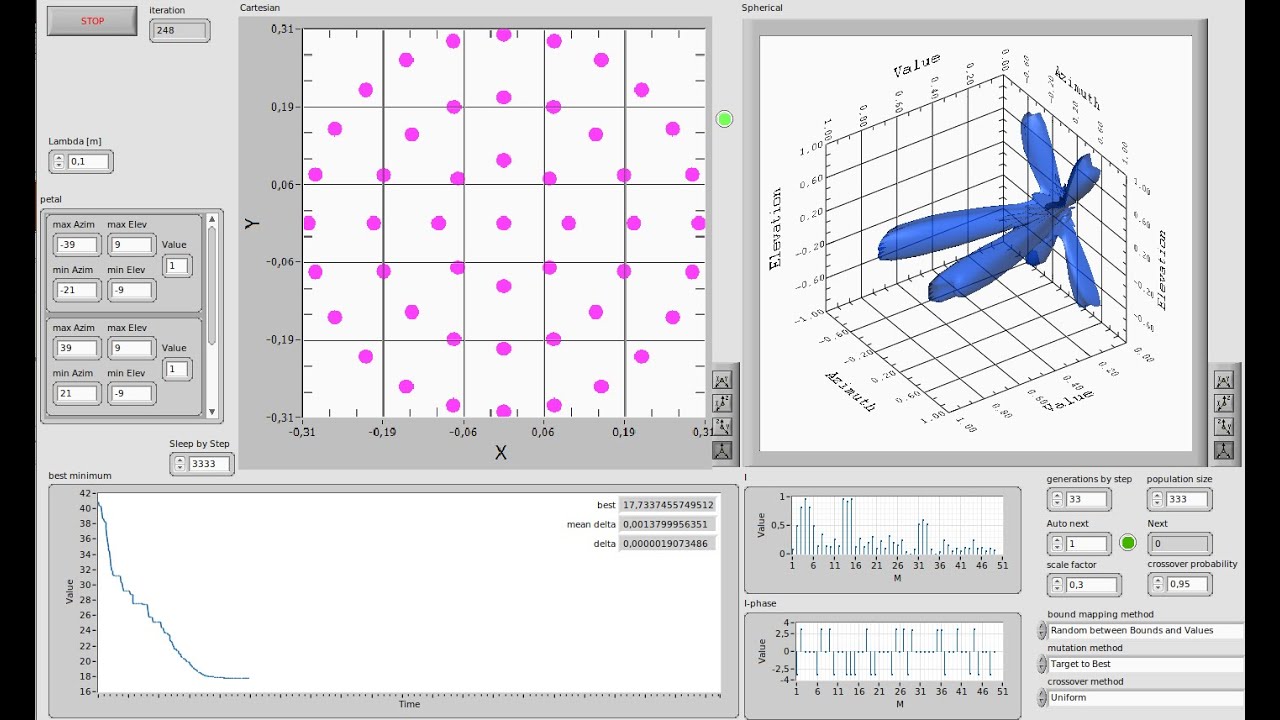1280x720 pixels.
Task: Set Cartesian plot to XZ projection view
Action: coord(722,403)
